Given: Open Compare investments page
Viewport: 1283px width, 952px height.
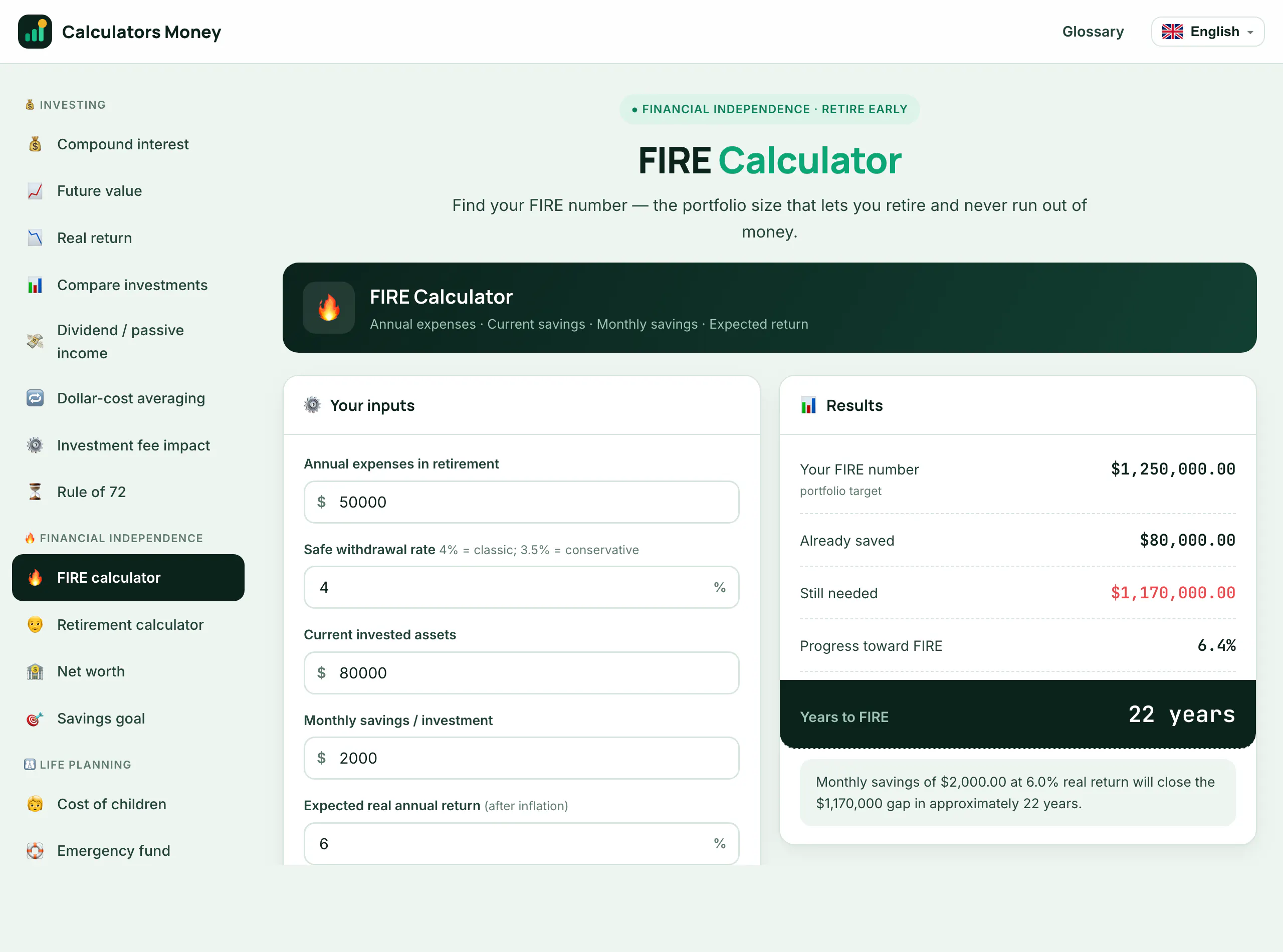Looking at the screenshot, I should point(128,285).
